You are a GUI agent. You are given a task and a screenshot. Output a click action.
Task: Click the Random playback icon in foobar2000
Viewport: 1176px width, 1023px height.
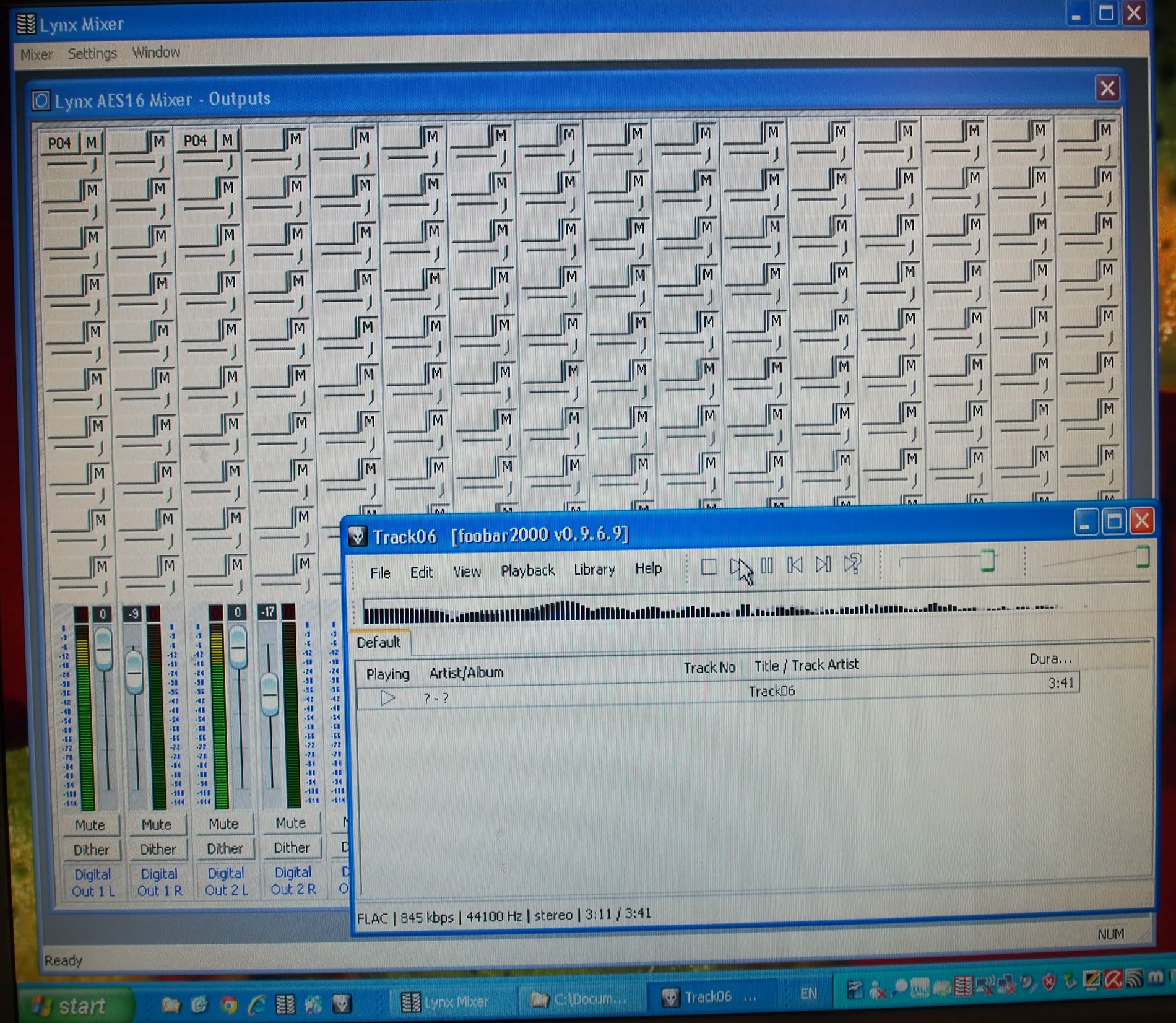[853, 564]
